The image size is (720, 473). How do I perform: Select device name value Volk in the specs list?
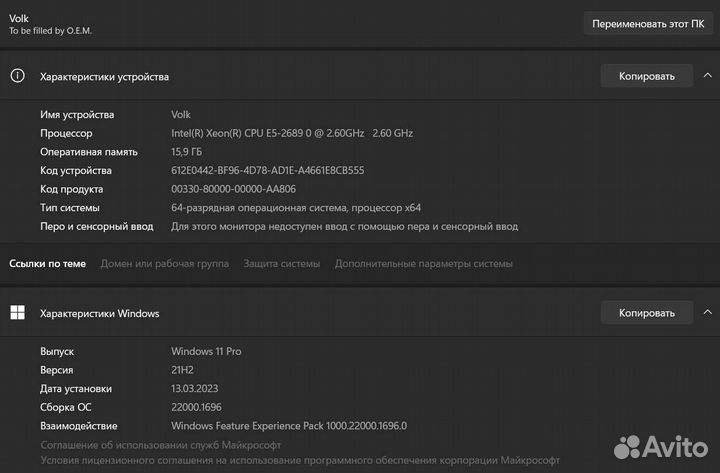click(181, 114)
